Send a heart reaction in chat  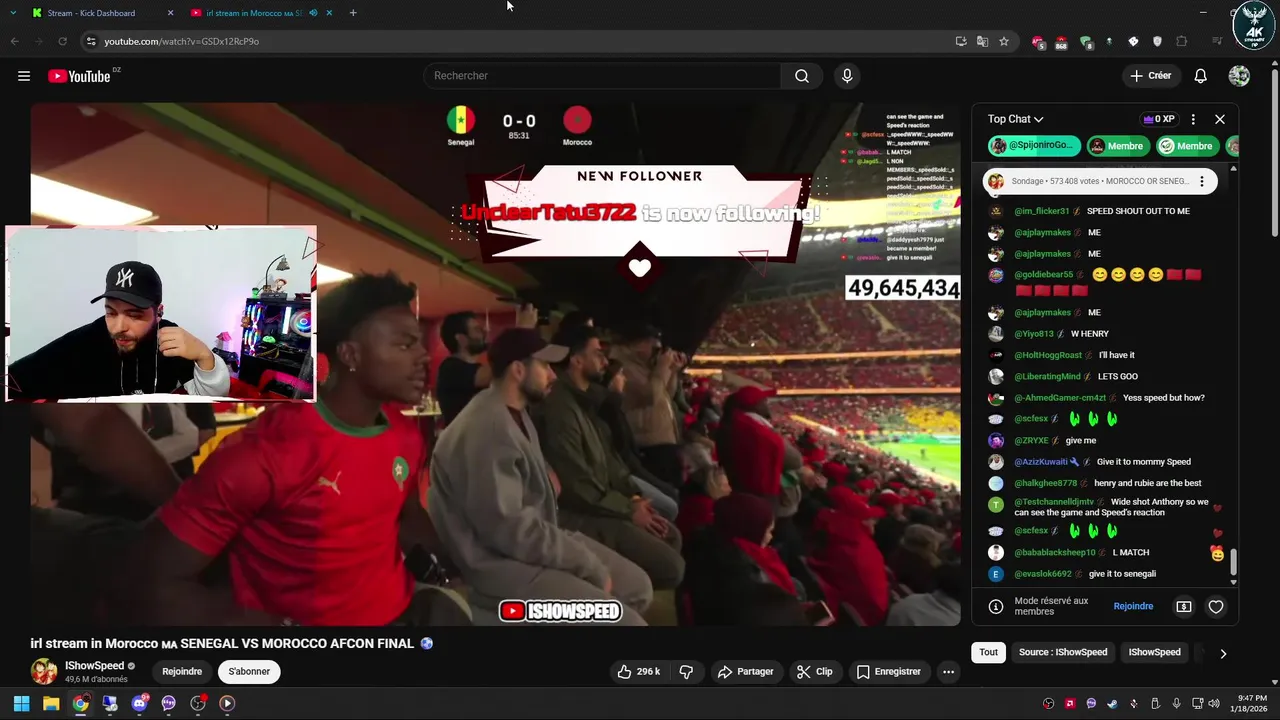point(1216,607)
